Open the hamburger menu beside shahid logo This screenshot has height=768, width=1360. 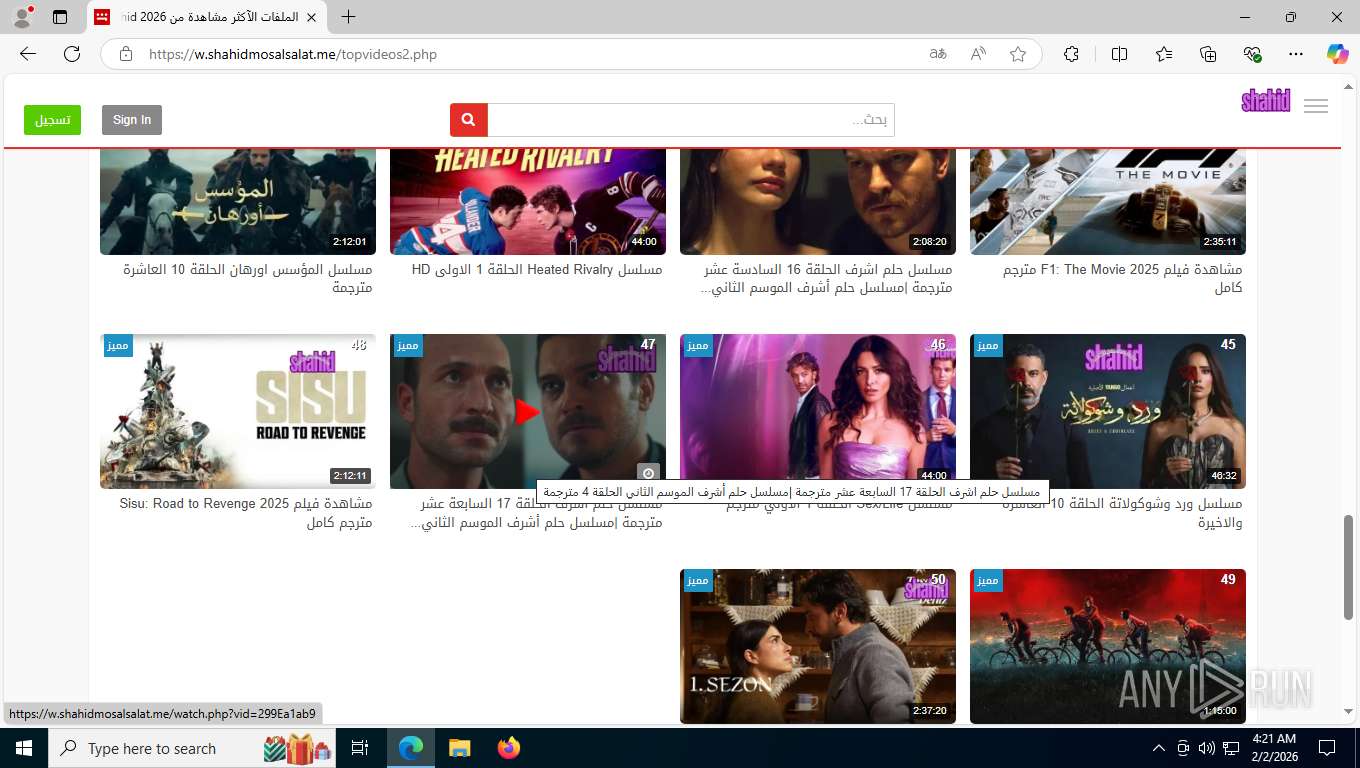coord(1316,106)
